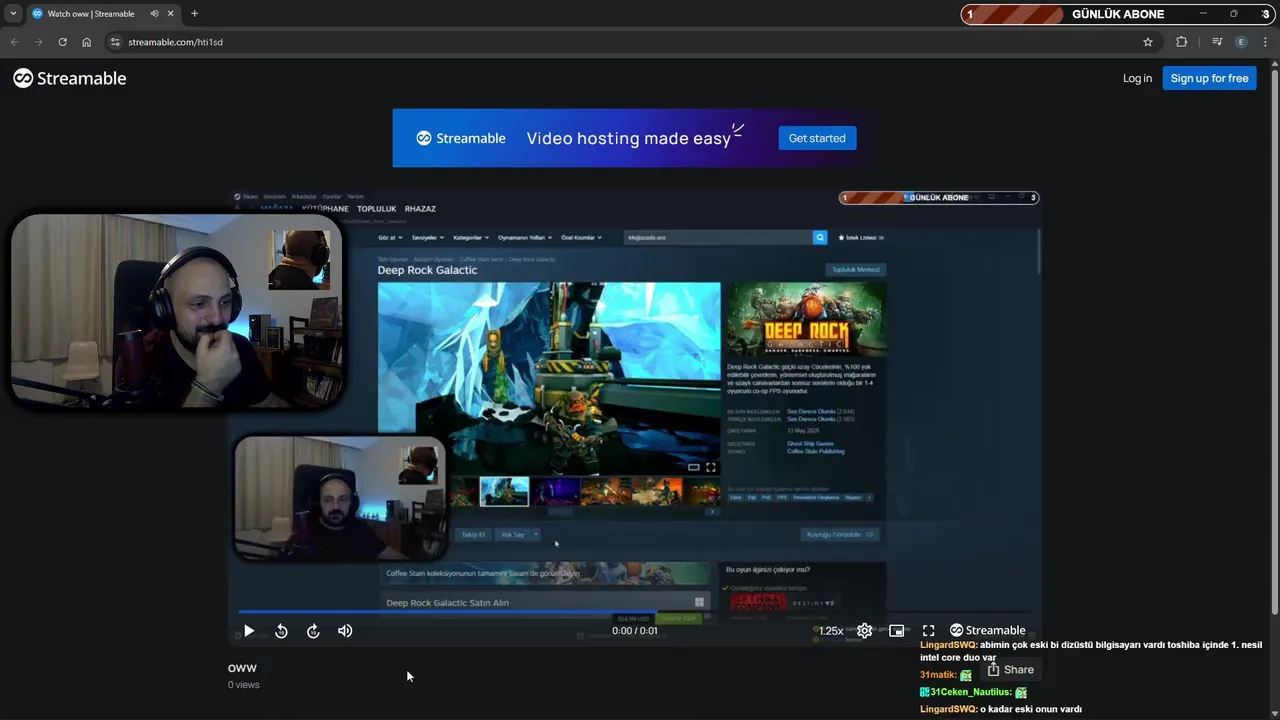
Task: Rewind the video ten seconds
Action: click(281, 631)
